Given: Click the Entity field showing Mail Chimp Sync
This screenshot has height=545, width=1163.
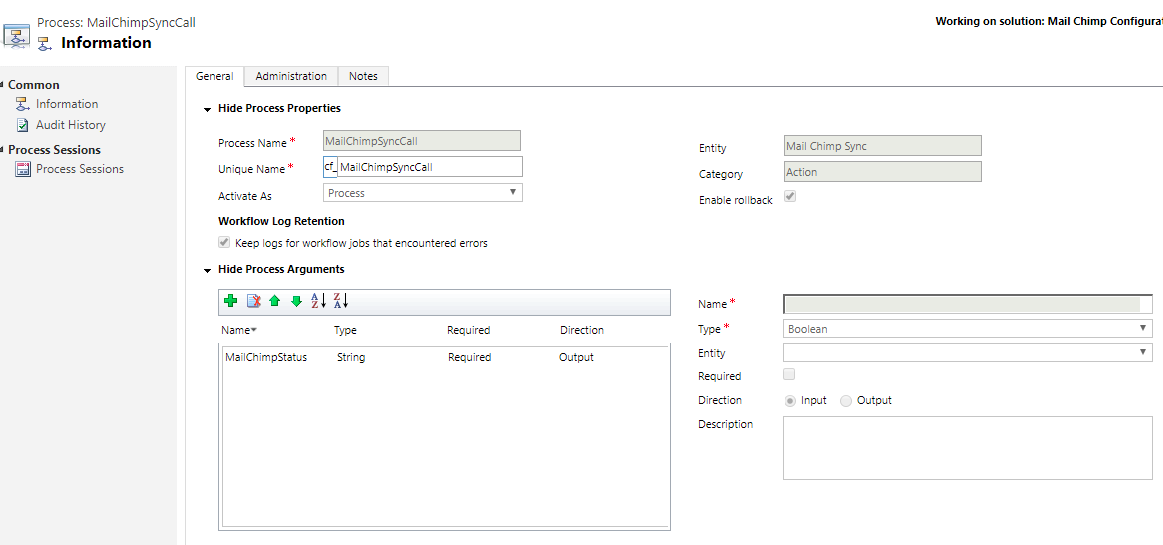Looking at the screenshot, I should coord(883,146).
